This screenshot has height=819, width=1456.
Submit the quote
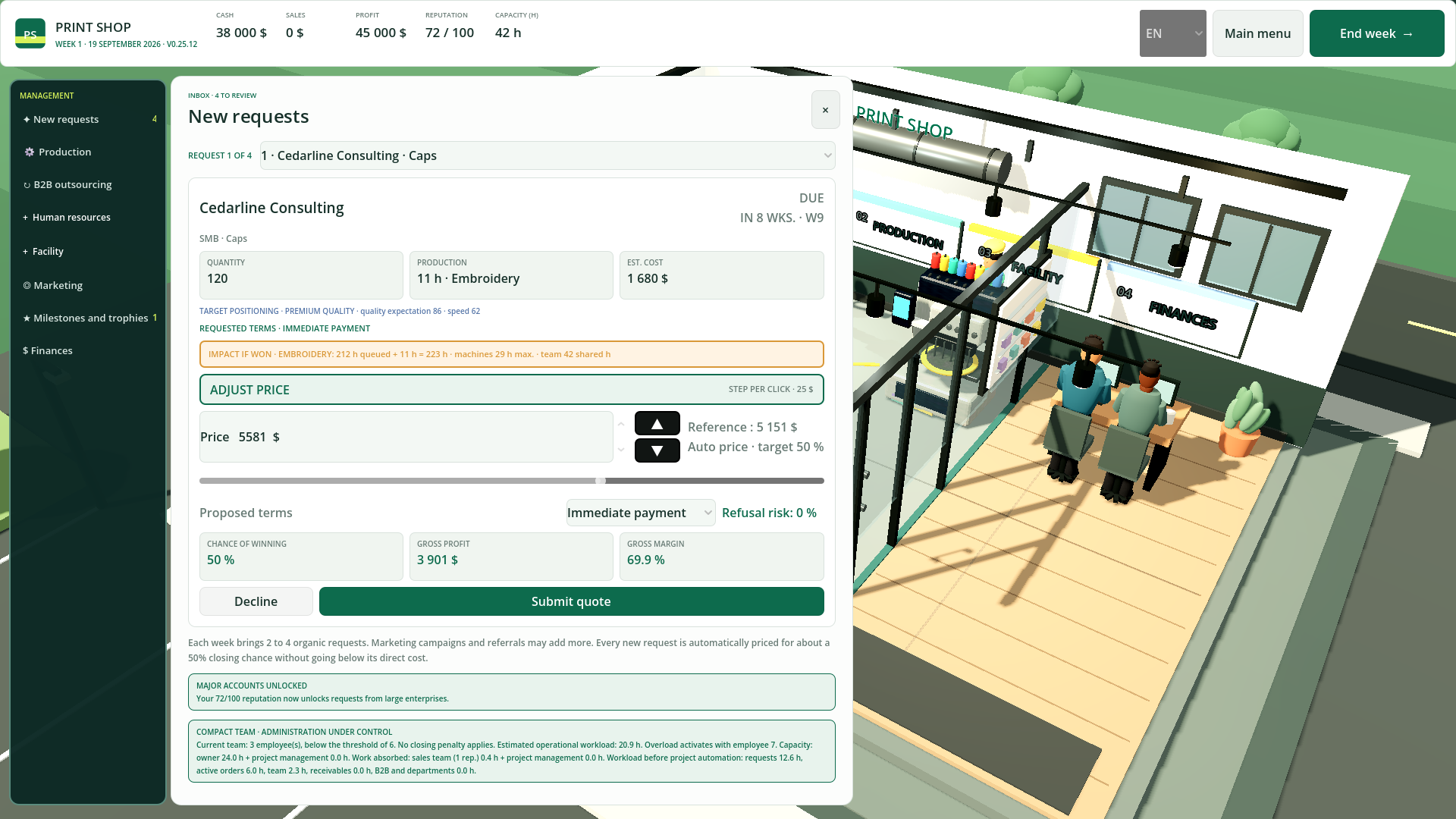(571, 601)
